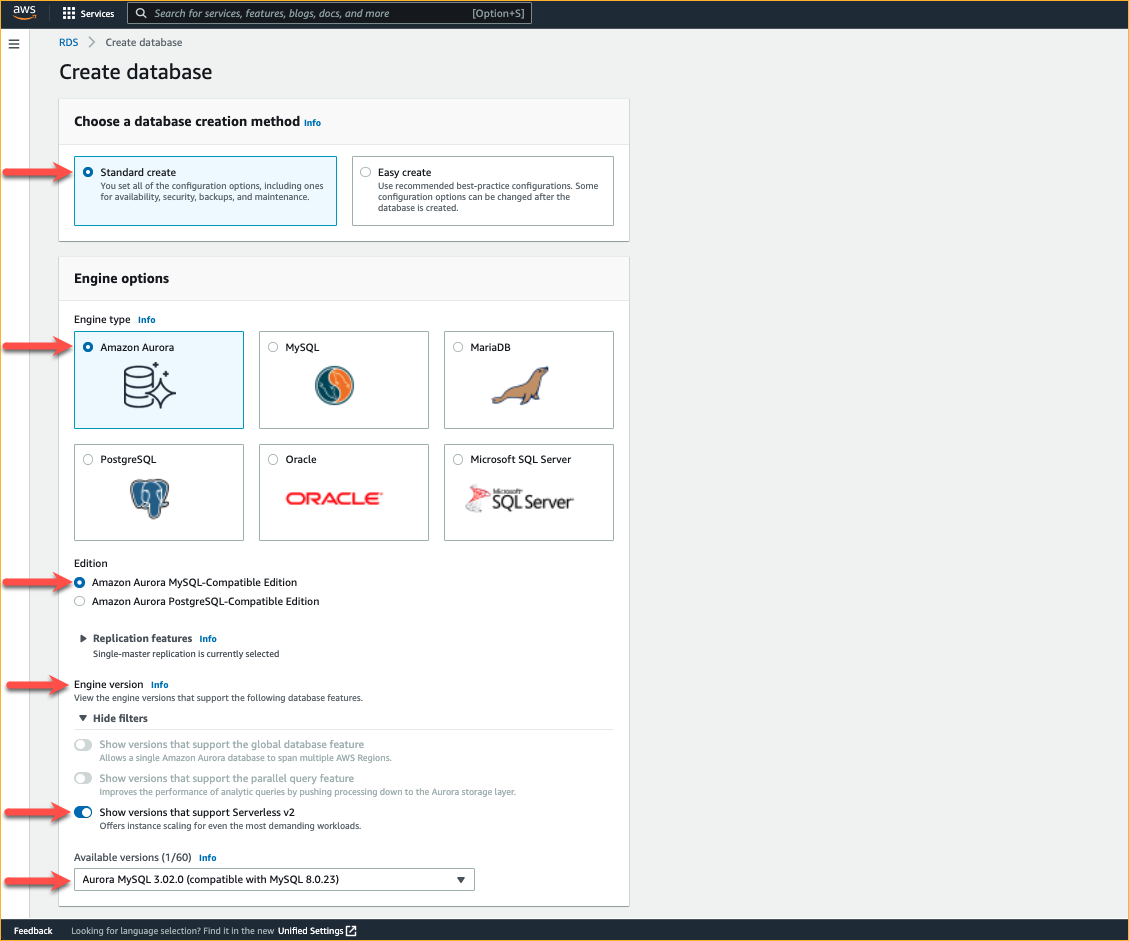Click the PostgreSQL elephant logo
This screenshot has width=1129, height=941.
point(149,498)
